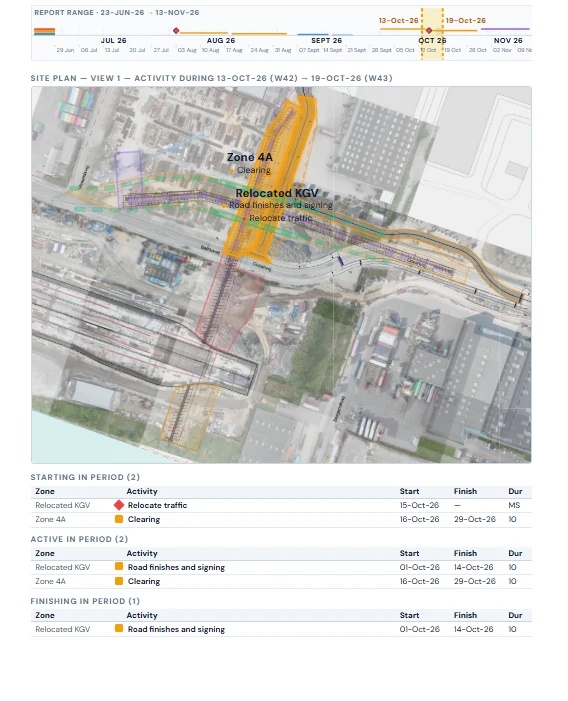Click the 29 Jun week tick label
This screenshot has height=701, width=568.
pyautogui.click(x=65, y=50)
